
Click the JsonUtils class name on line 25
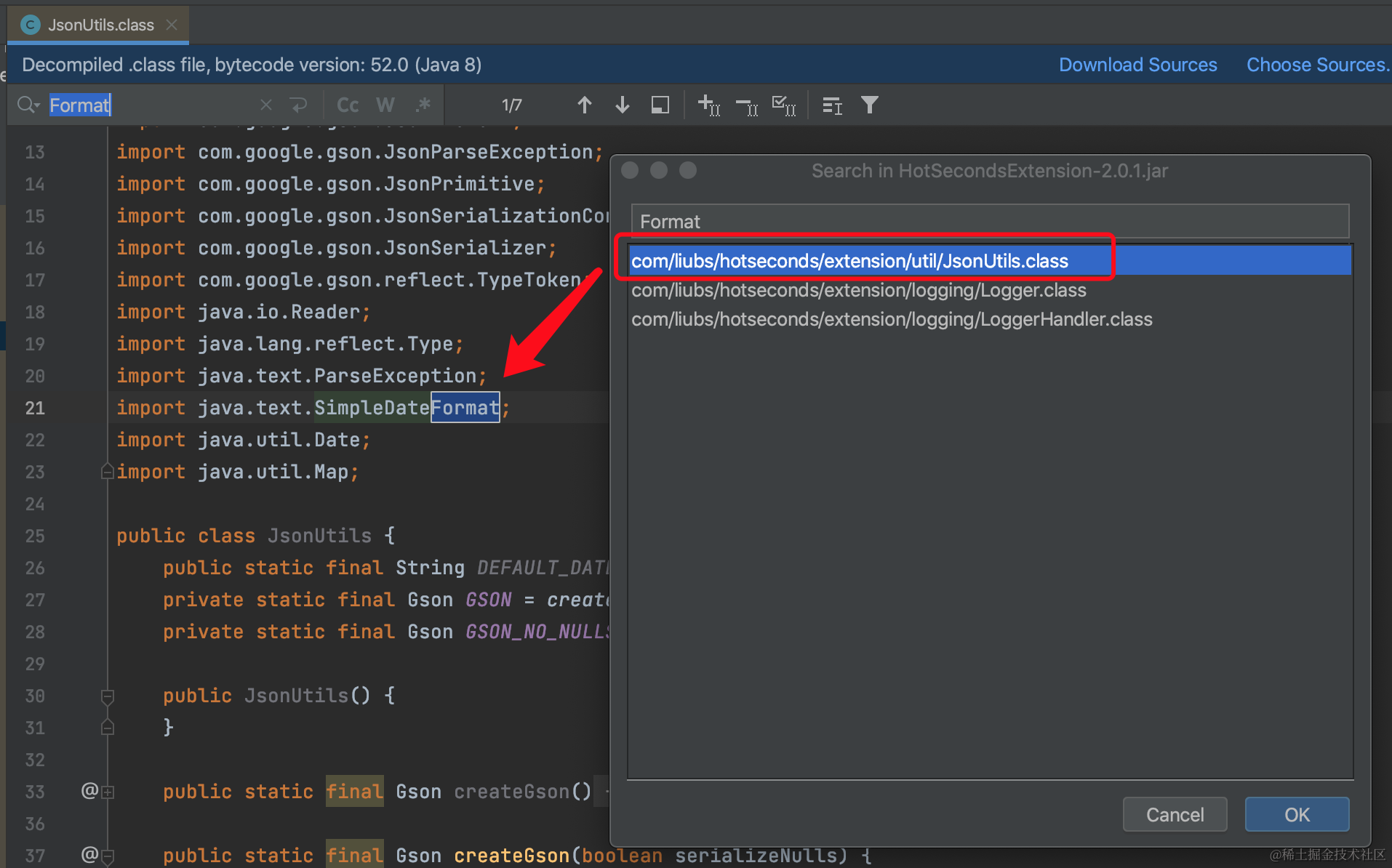[x=320, y=536]
